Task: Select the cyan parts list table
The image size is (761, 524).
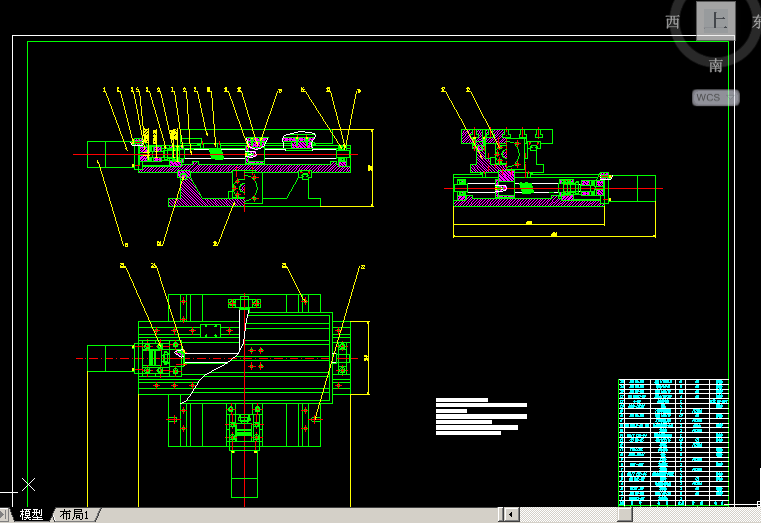Action: click(x=674, y=442)
